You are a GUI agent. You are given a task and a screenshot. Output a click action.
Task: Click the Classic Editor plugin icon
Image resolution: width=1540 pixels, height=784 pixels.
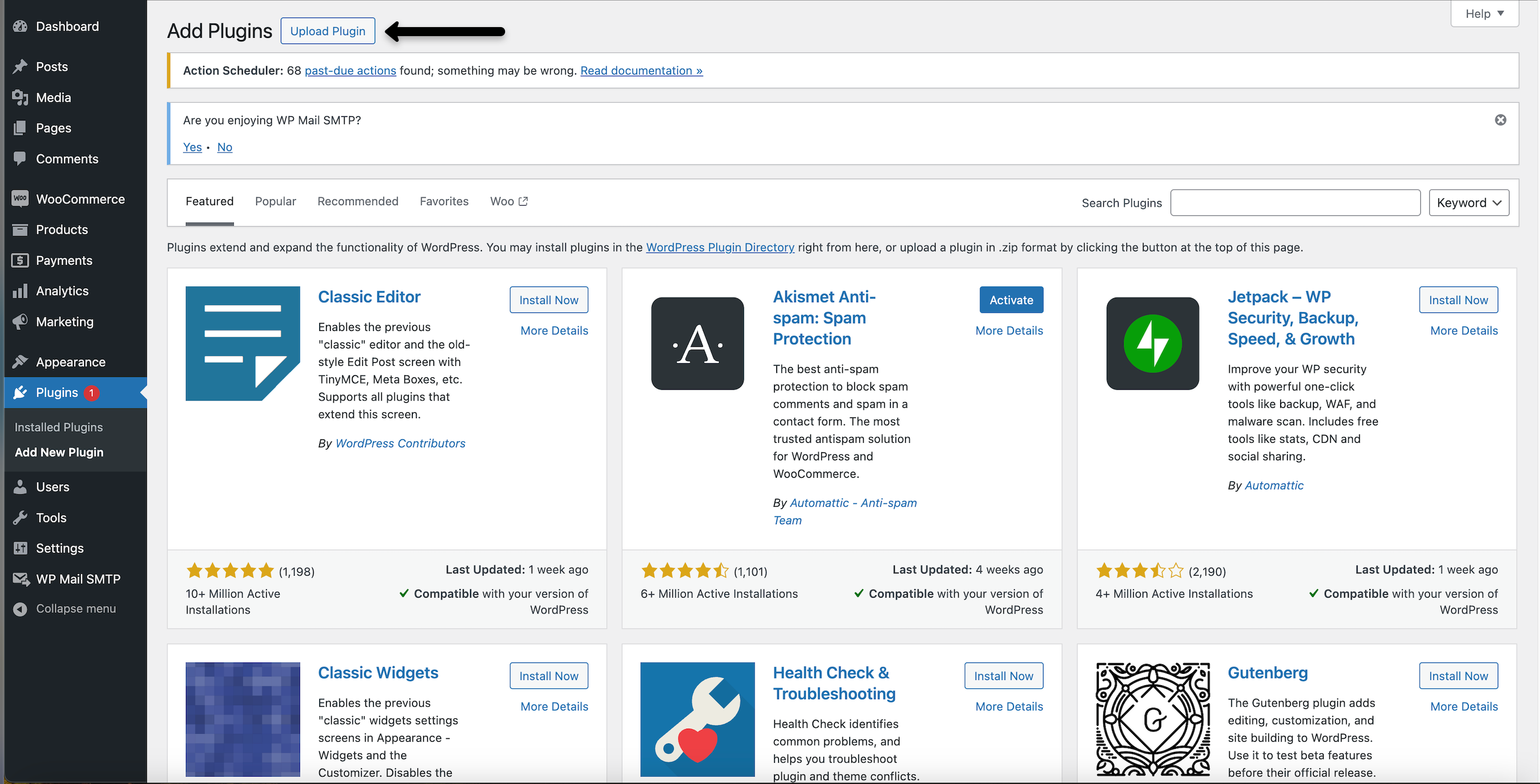243,343
